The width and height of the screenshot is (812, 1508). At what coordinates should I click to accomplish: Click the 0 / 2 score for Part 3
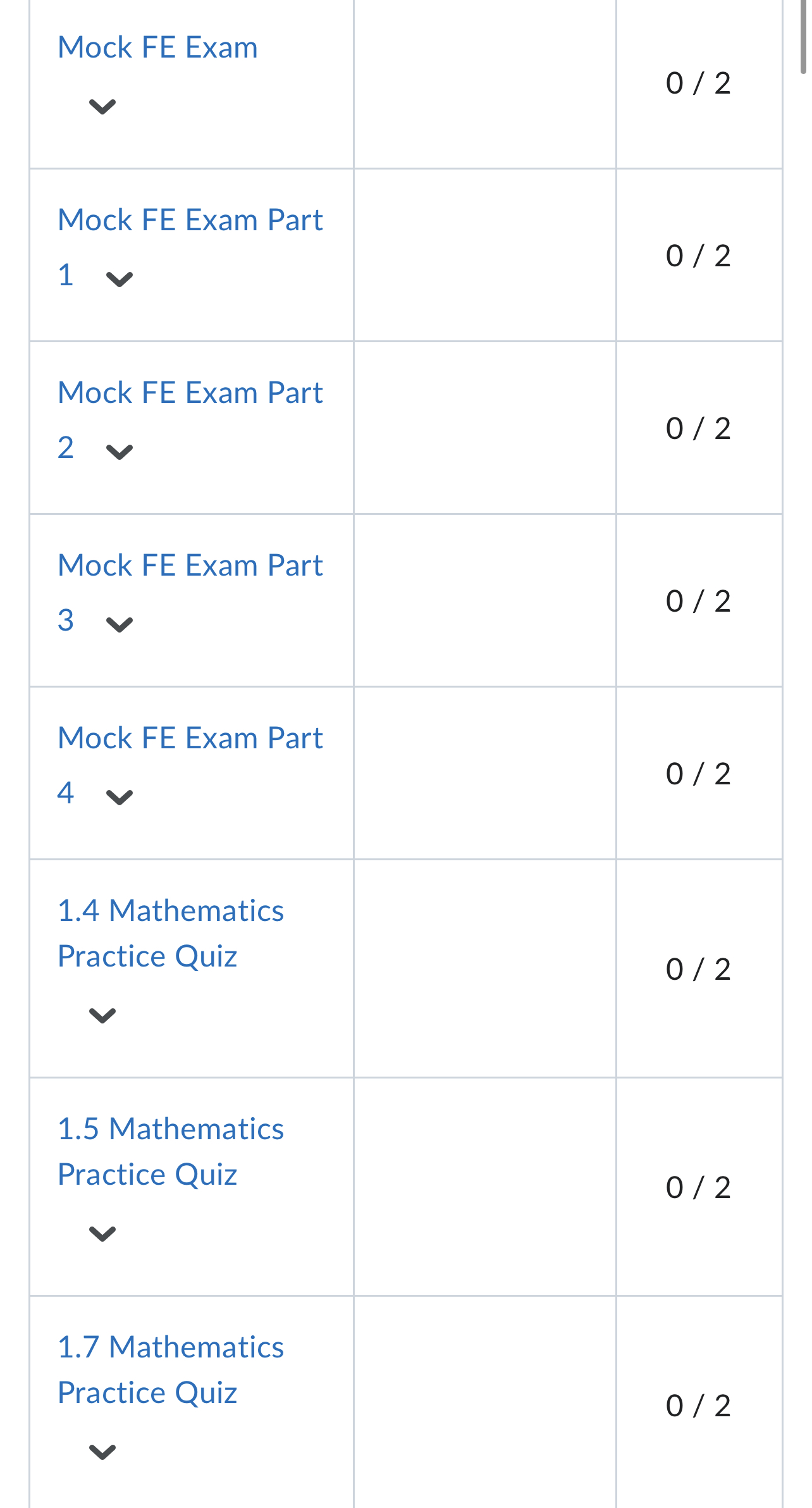pos(698,601)
